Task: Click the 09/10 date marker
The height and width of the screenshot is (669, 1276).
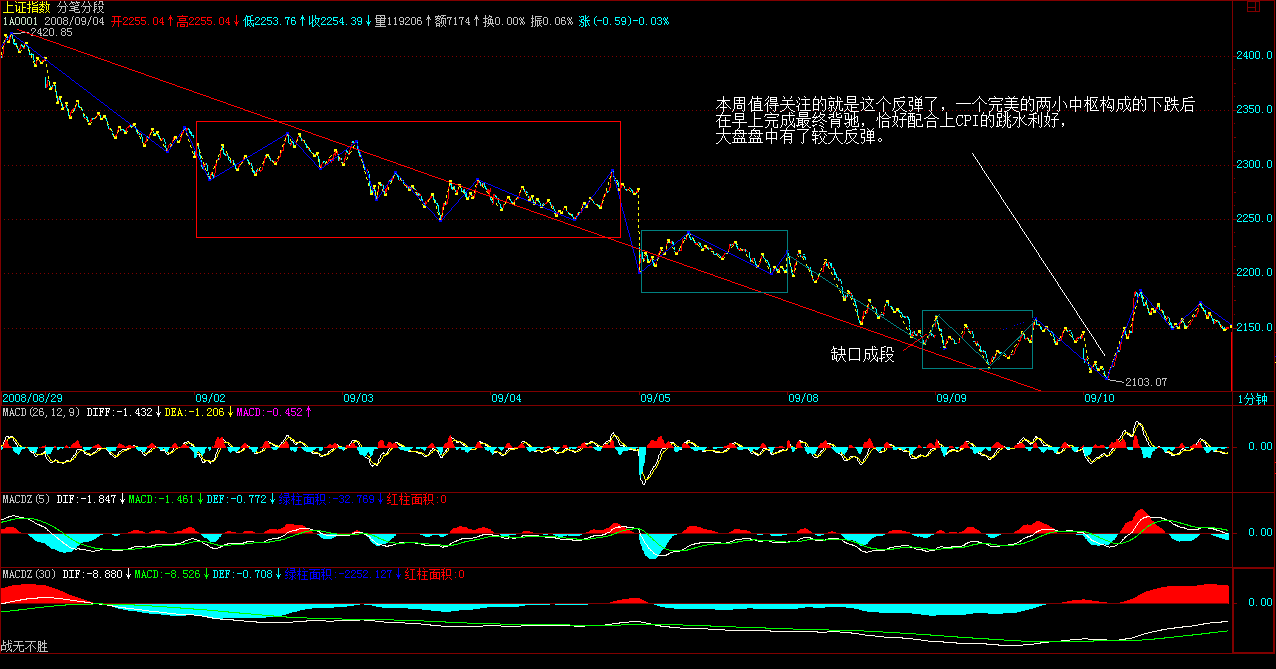Action: 1100,398
